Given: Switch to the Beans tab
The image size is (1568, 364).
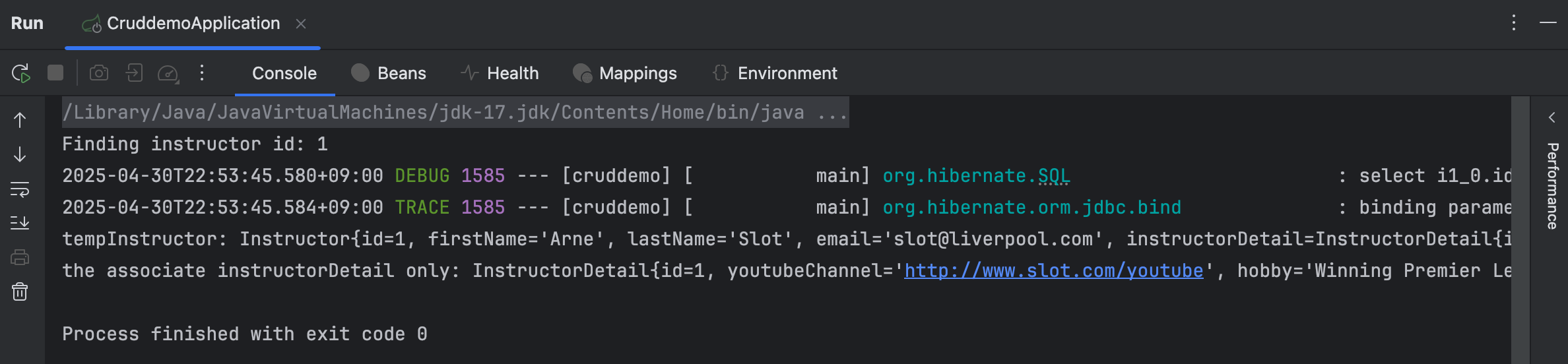Looking at the screenshot, I should (x=389, y=73).
